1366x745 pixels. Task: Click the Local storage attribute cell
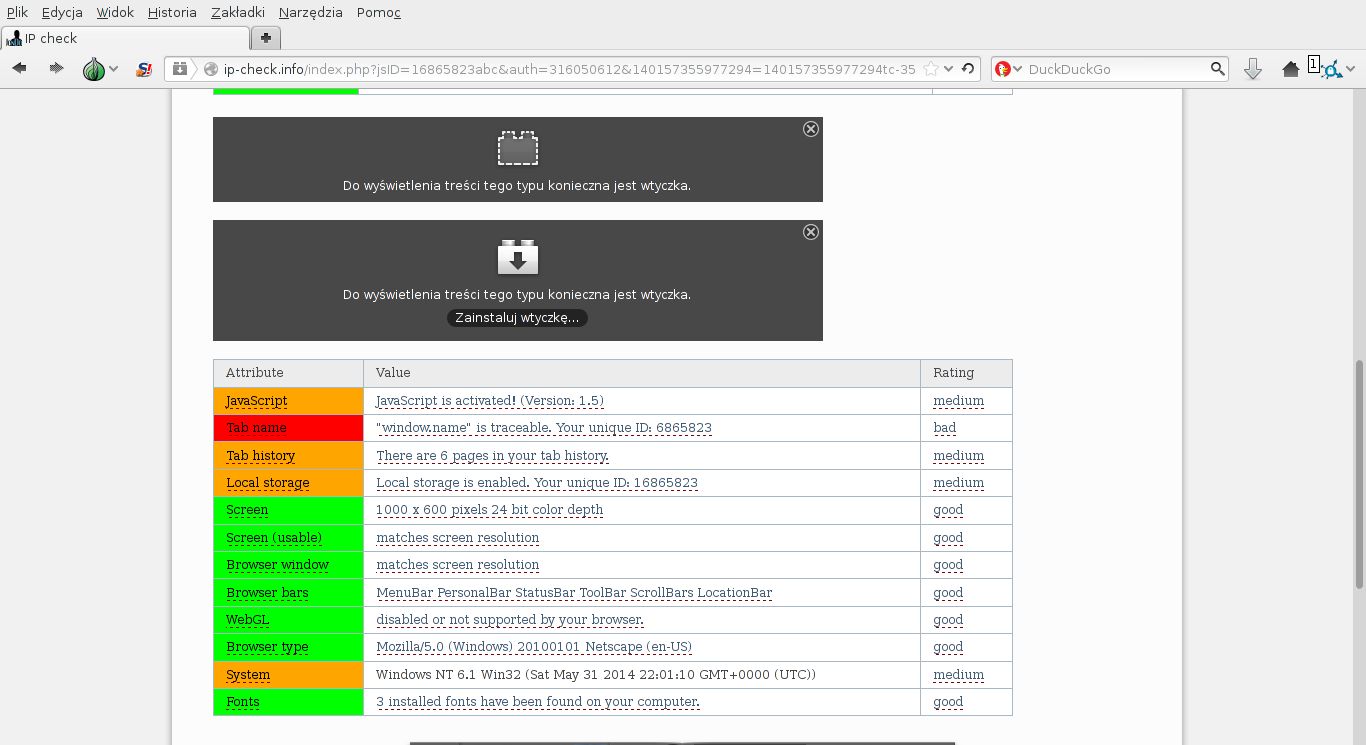click(x=288, y=483)
